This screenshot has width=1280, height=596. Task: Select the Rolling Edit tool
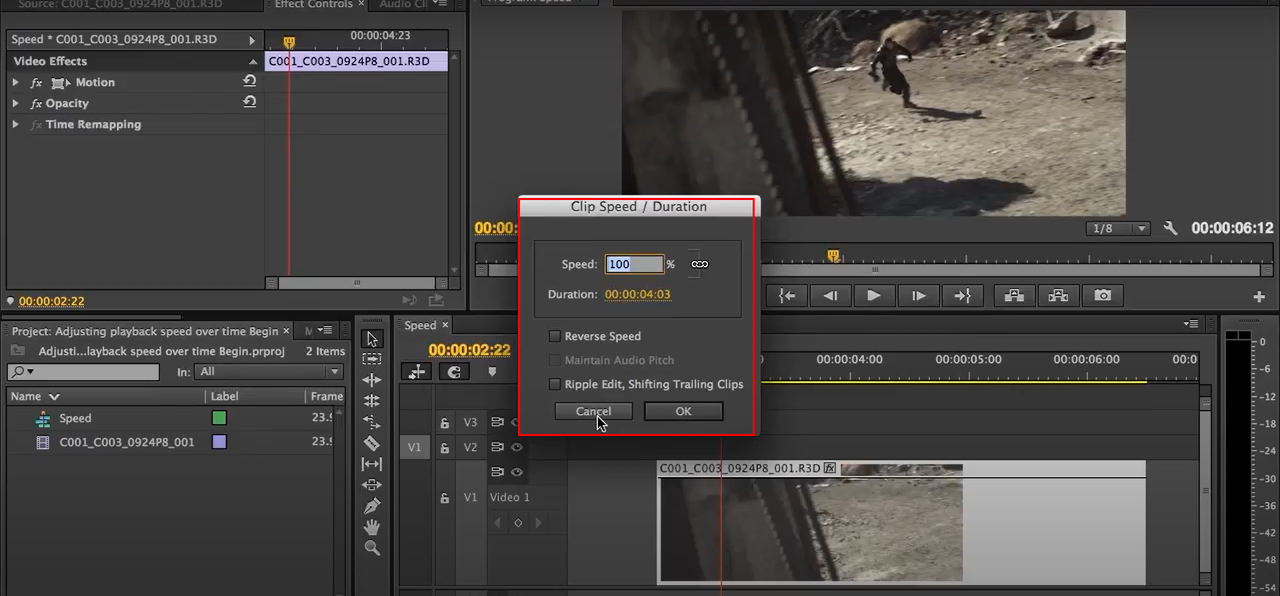(x=372, y=401)
